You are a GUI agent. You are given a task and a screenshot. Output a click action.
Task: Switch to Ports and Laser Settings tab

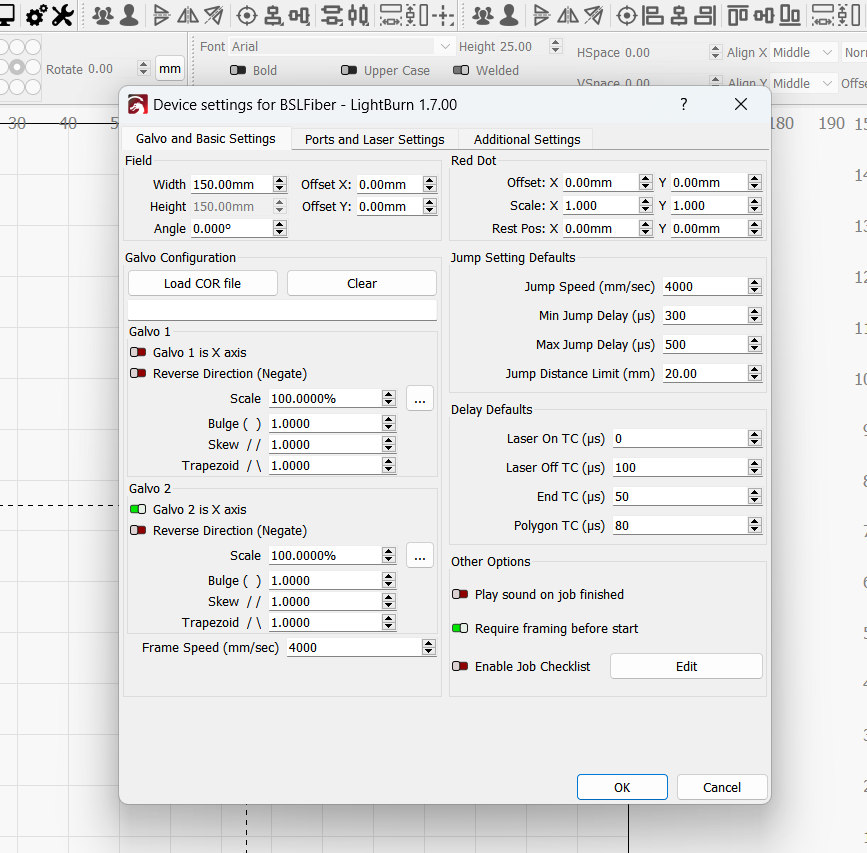[375, 139]
